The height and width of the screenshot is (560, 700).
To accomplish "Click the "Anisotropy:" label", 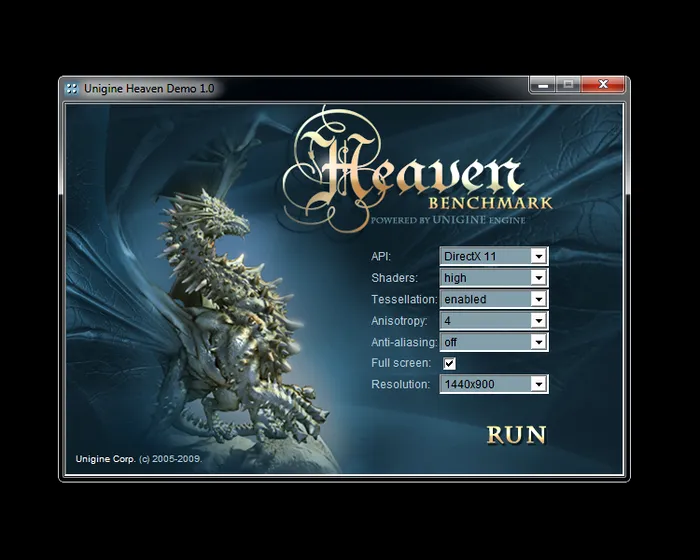I will tap(399, 321).
